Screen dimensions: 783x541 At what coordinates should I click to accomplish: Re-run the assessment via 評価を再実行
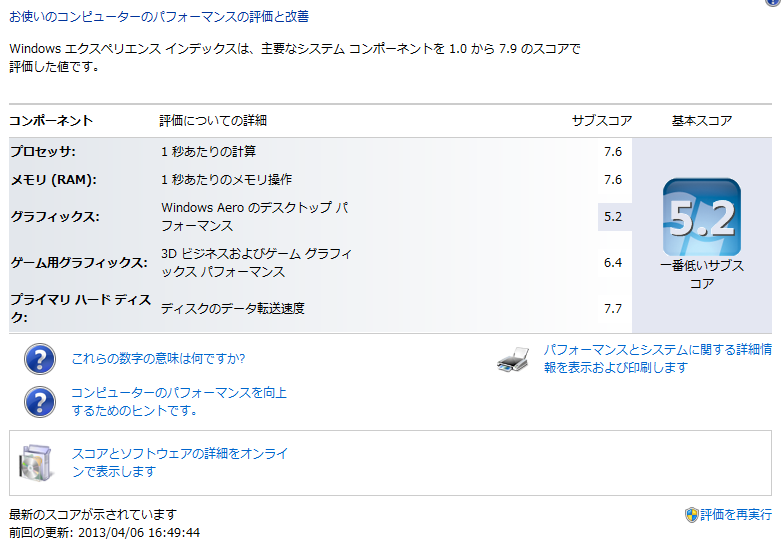tap(736, 515)
